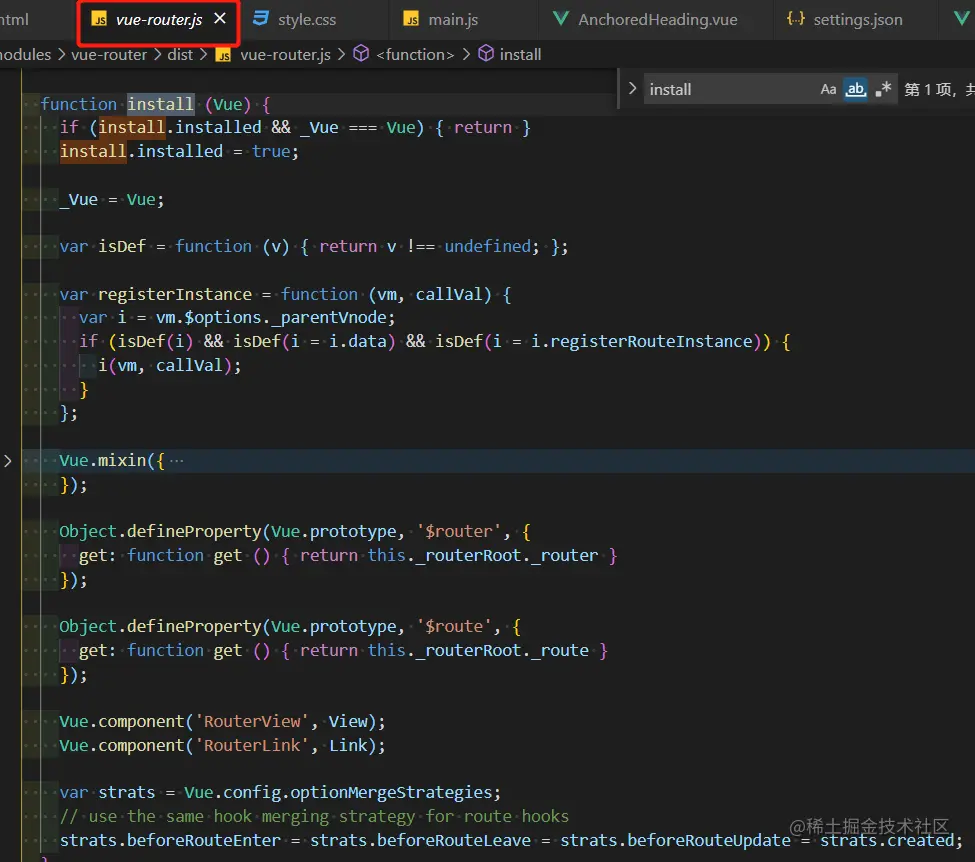Click '$router' string in defineProperty
This screenshot has width=975, height=862.
pyautogui.click(x=458, y=531)
